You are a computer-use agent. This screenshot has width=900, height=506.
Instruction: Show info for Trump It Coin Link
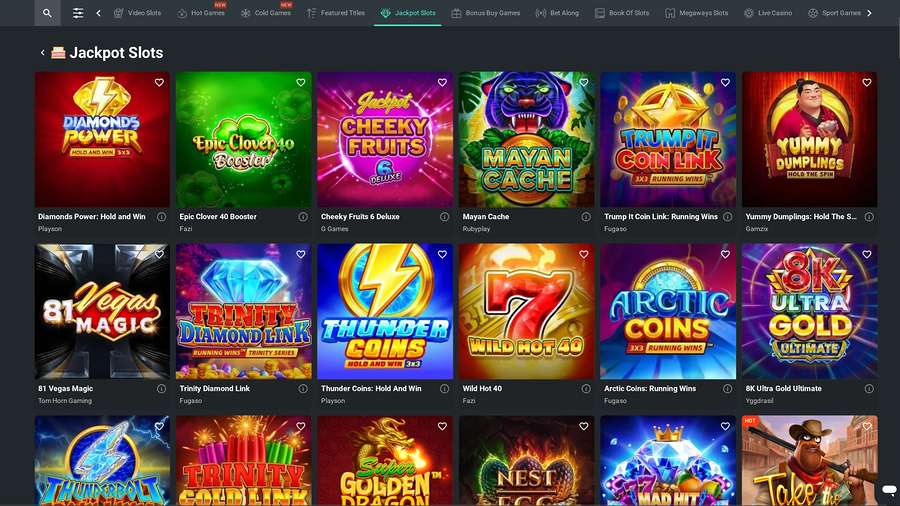tap(727, 217)
